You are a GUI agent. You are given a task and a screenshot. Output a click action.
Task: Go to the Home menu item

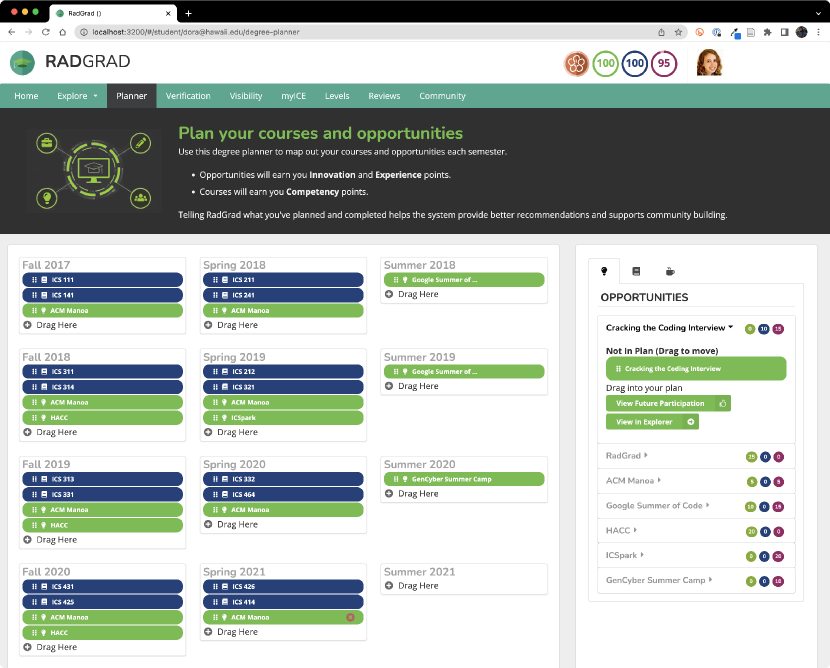tap(26, 96)
